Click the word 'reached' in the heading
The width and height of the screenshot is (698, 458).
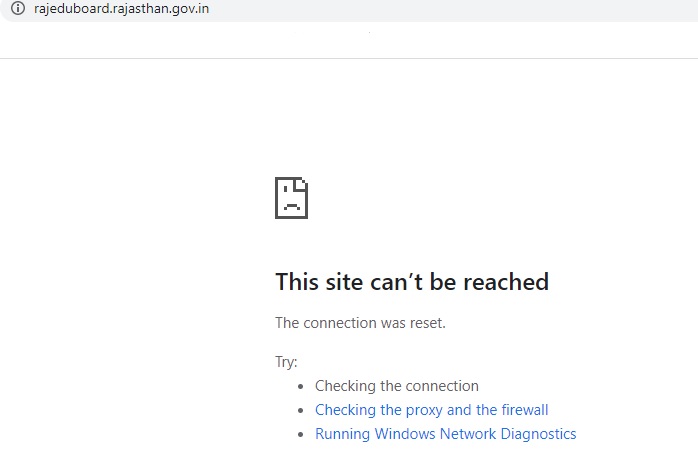tap(506, 282)
